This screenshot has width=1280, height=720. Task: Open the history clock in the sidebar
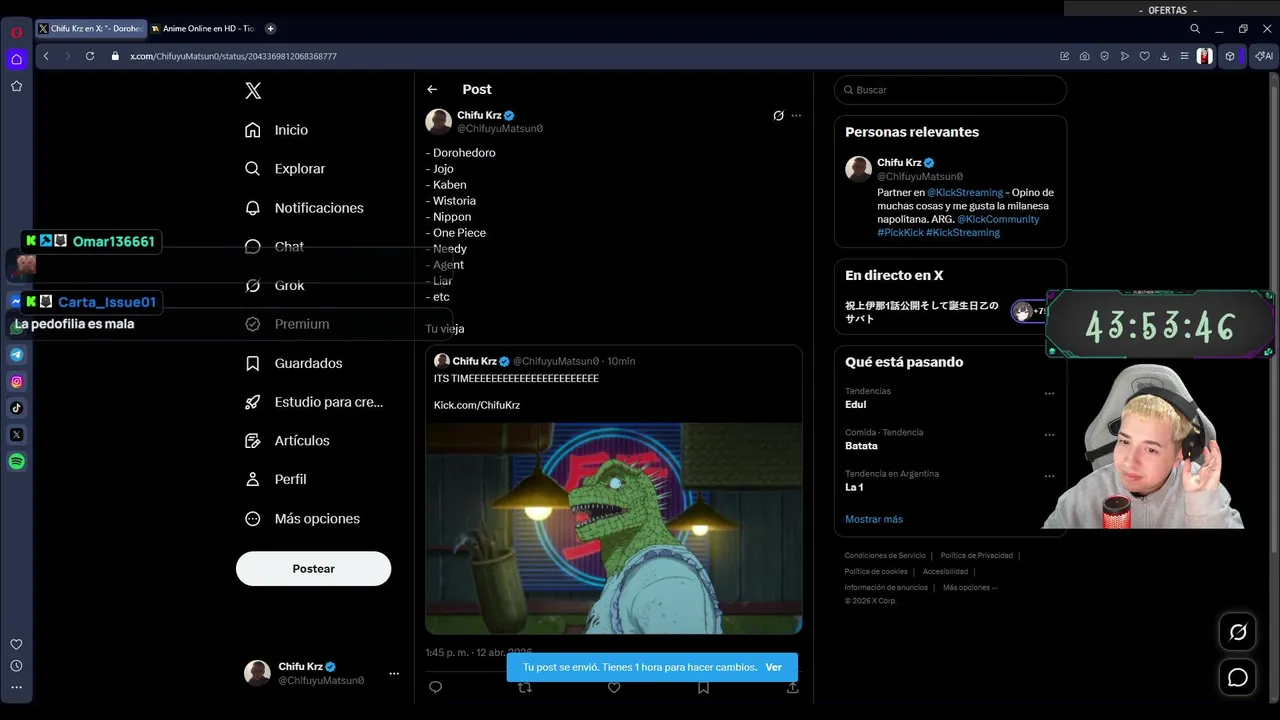(16, 666)
